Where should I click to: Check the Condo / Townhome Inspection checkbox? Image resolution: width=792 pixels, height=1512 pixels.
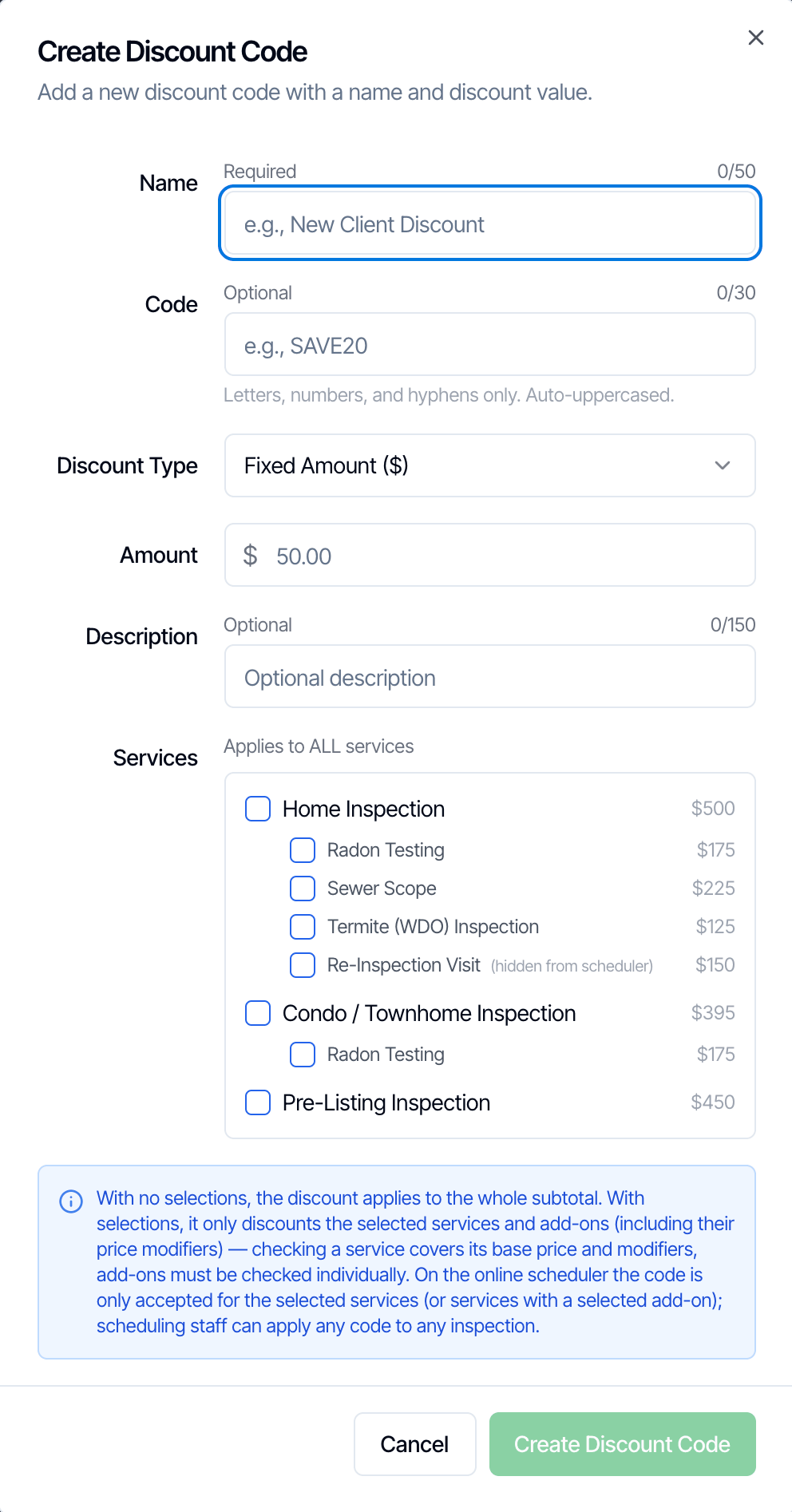[258, 1013]
